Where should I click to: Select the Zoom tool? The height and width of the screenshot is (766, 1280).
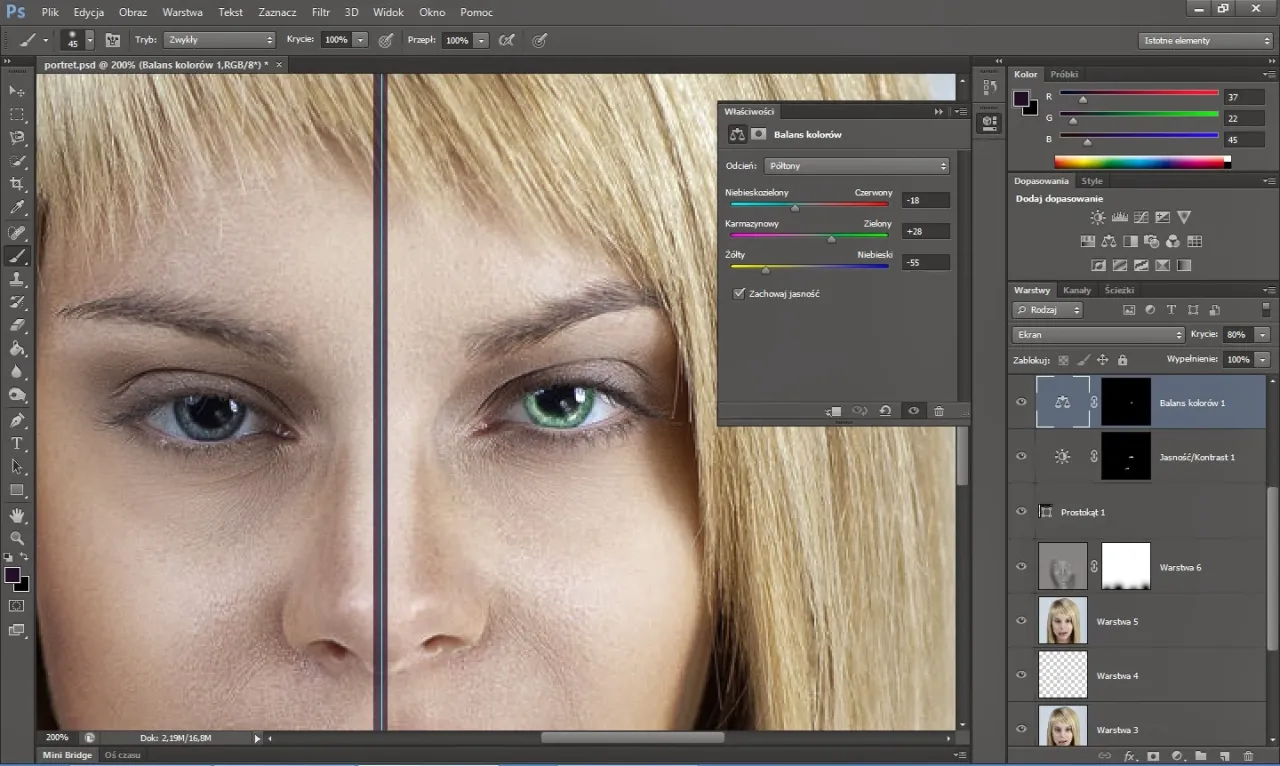pyautogui.click(x=17, y=538)
